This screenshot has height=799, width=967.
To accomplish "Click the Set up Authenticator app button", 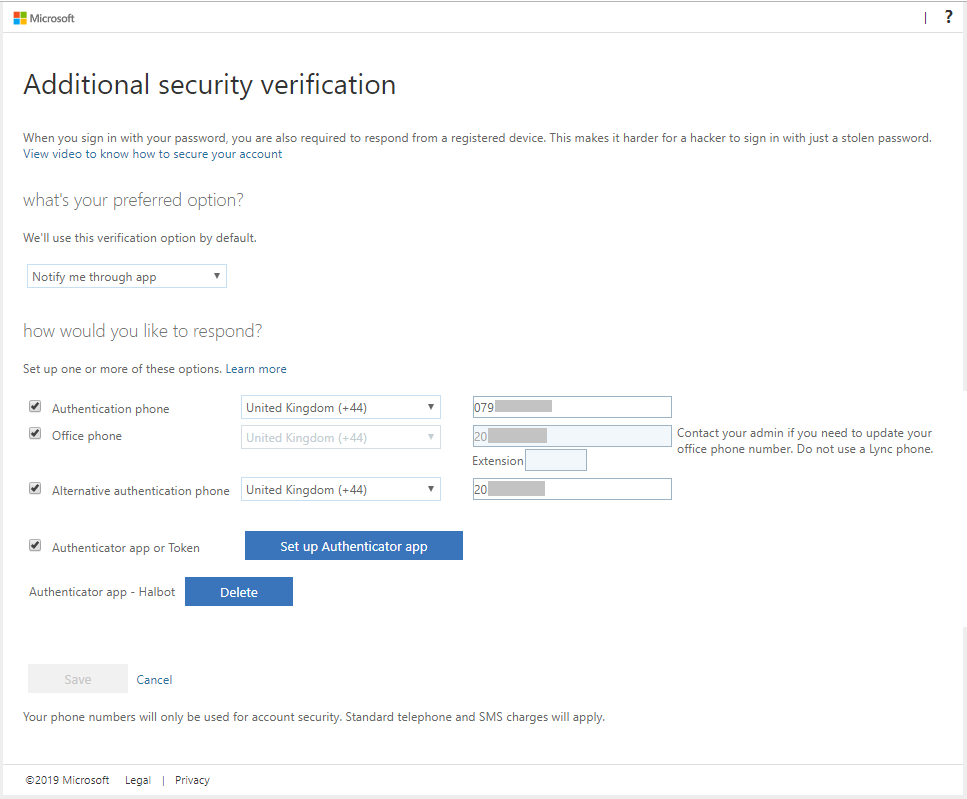I will [x=353, y=545].
